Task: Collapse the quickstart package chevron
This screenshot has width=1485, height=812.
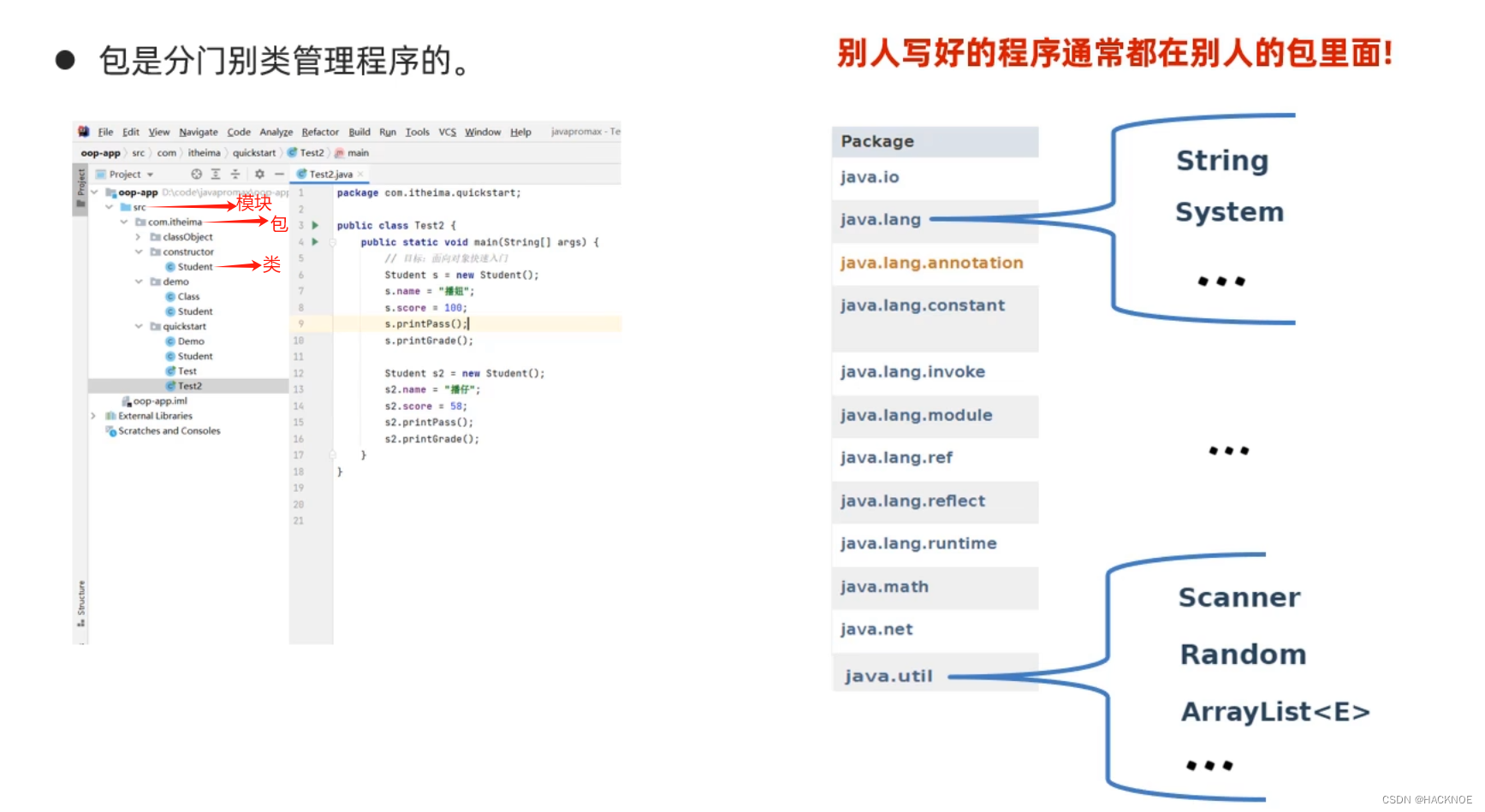Action: point(139,327)
